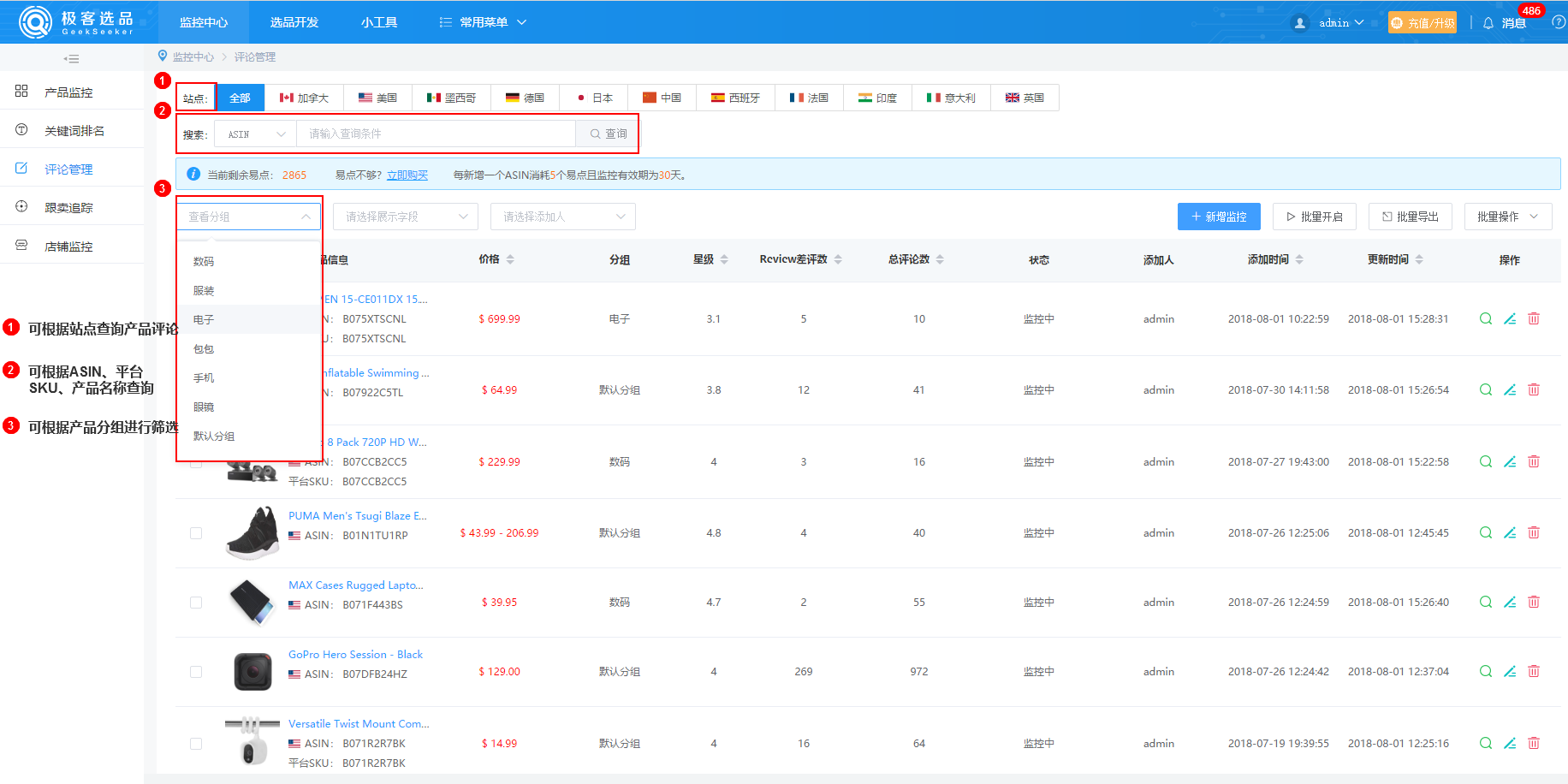Screen dimensions: 1568x784
Task: Choose 电子 in the group list
Action: (248, 319)
